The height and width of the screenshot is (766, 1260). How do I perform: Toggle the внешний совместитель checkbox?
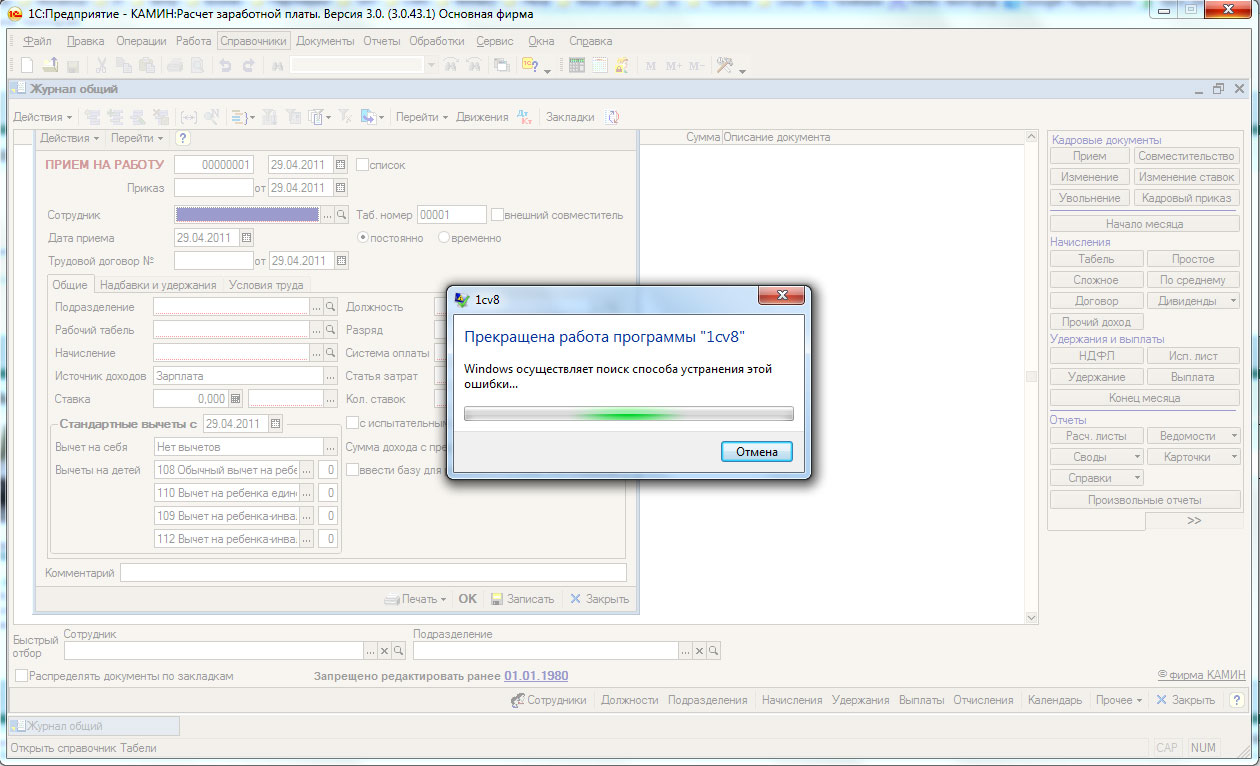click(497, 214)
